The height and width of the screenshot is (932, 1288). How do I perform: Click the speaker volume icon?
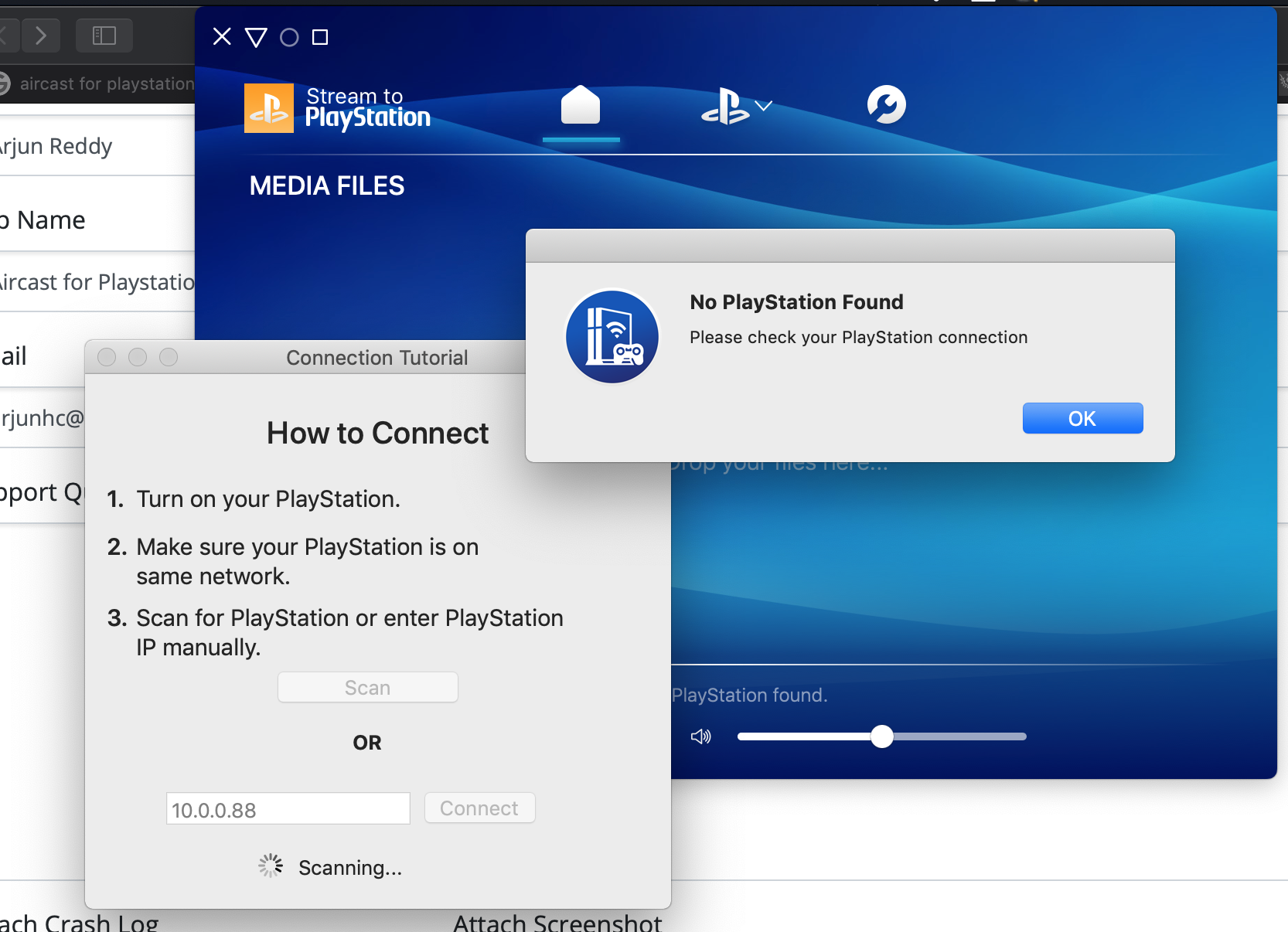701,736
